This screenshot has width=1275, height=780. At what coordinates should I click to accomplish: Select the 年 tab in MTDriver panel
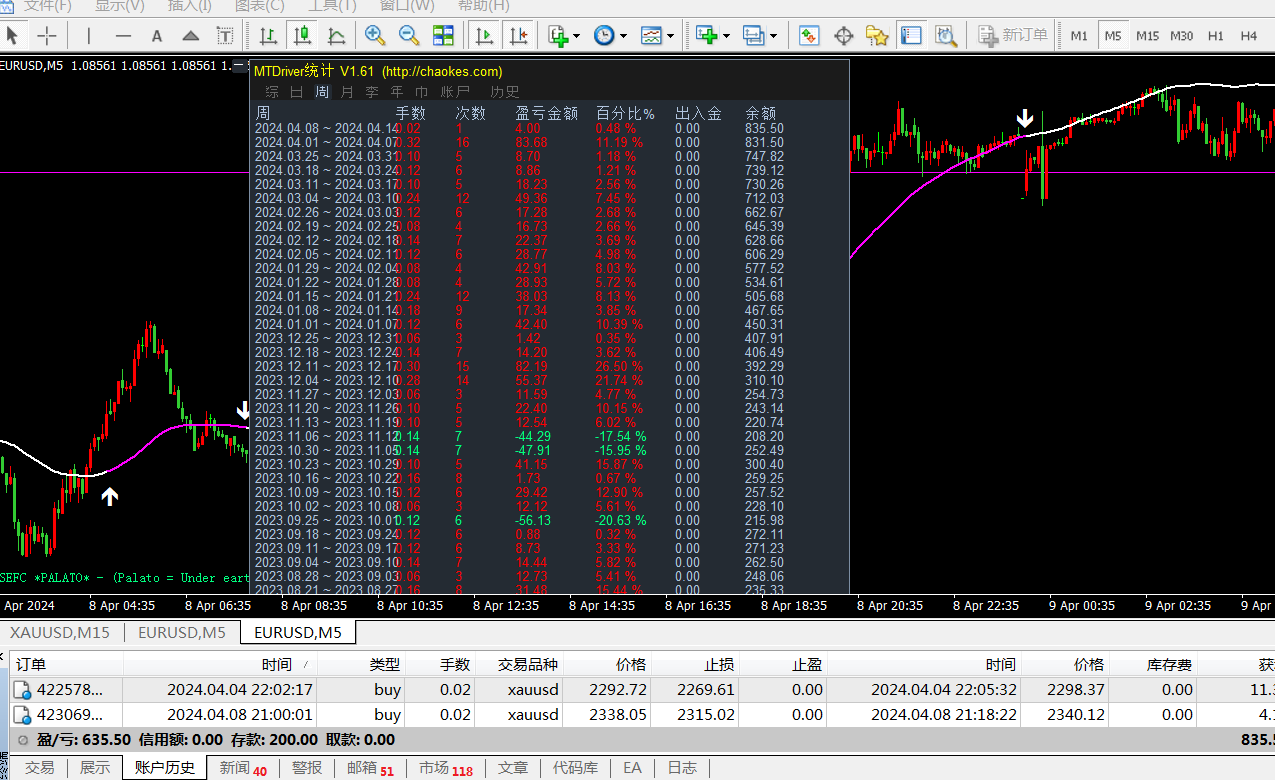point(397,92)
